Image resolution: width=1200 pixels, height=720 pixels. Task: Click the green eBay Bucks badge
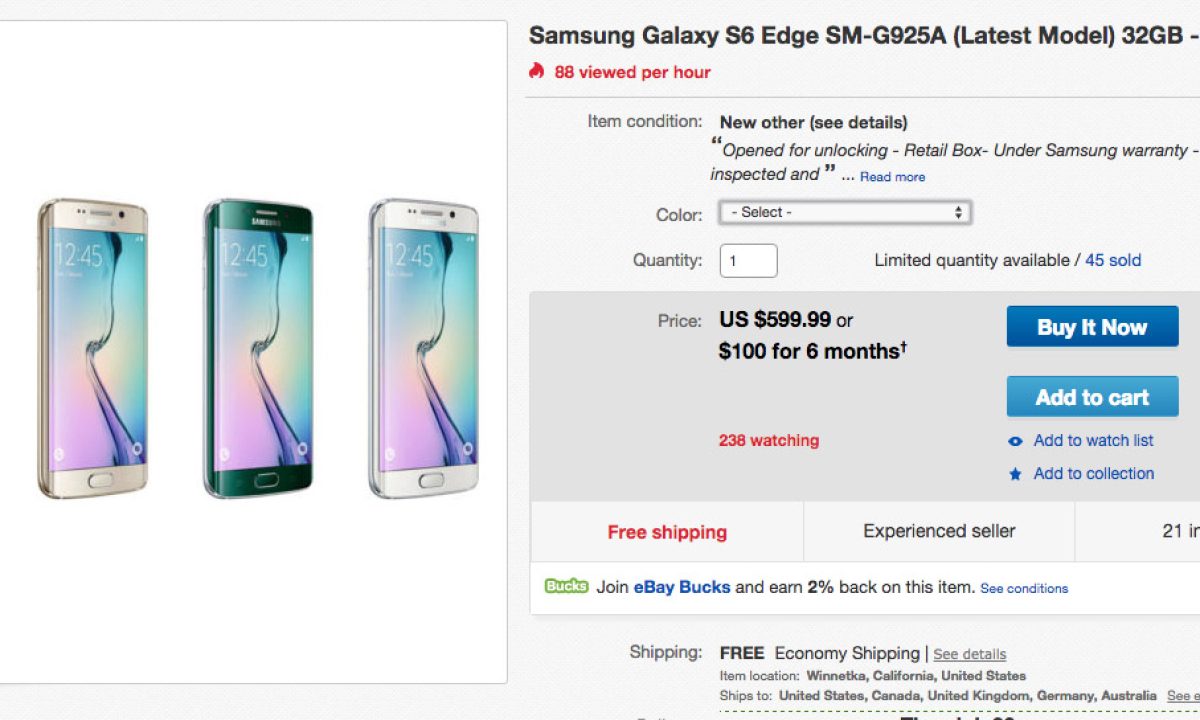tap(566, 587)
